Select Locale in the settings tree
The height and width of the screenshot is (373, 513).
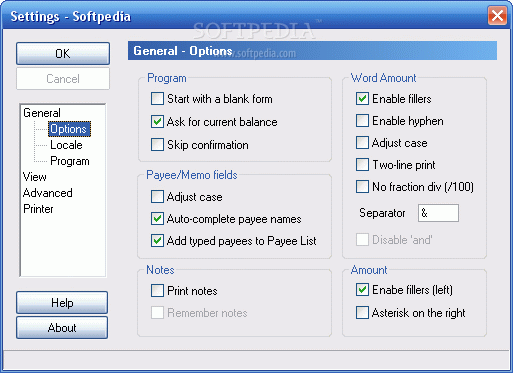pyautogui.click(x=66, y=145)
